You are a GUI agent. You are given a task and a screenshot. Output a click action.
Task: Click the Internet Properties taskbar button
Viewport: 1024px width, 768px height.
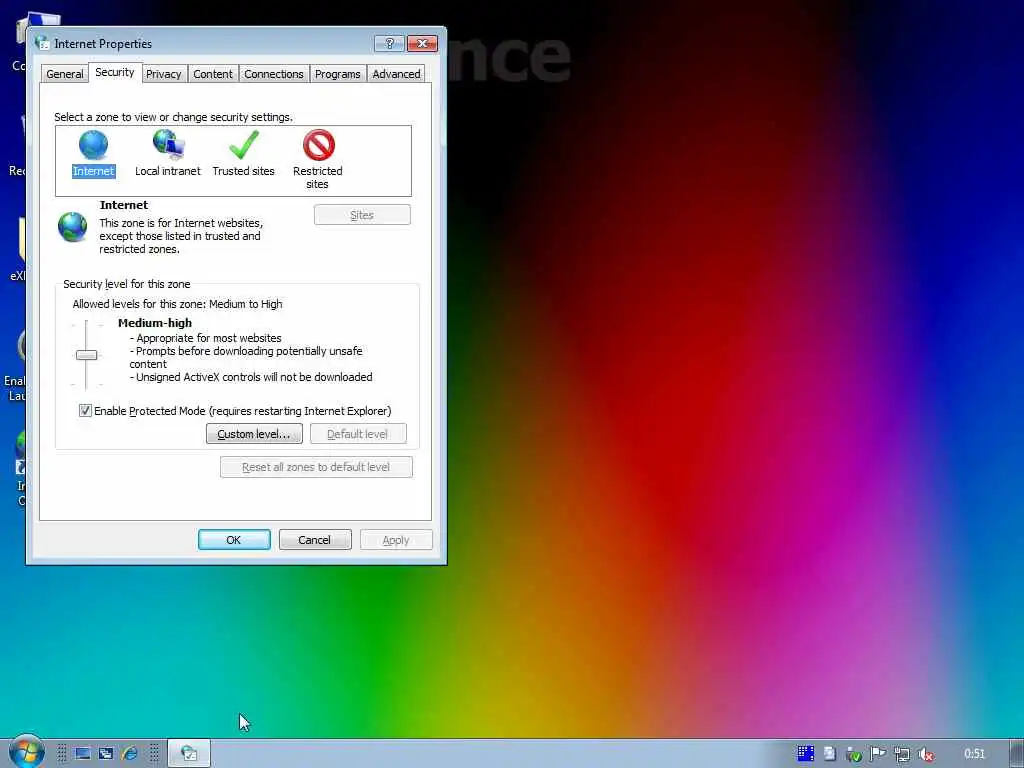point(189,754)
